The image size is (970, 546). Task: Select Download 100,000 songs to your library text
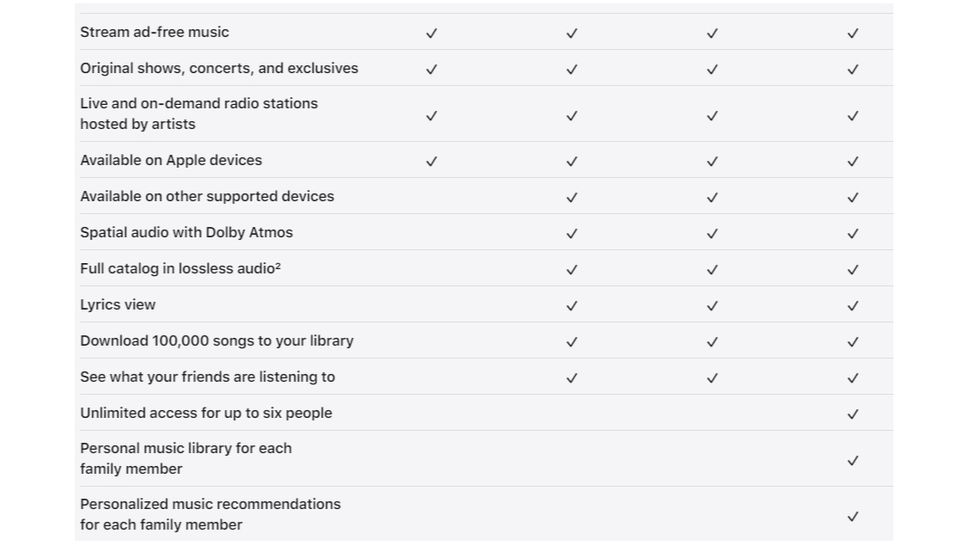(217, 340)
